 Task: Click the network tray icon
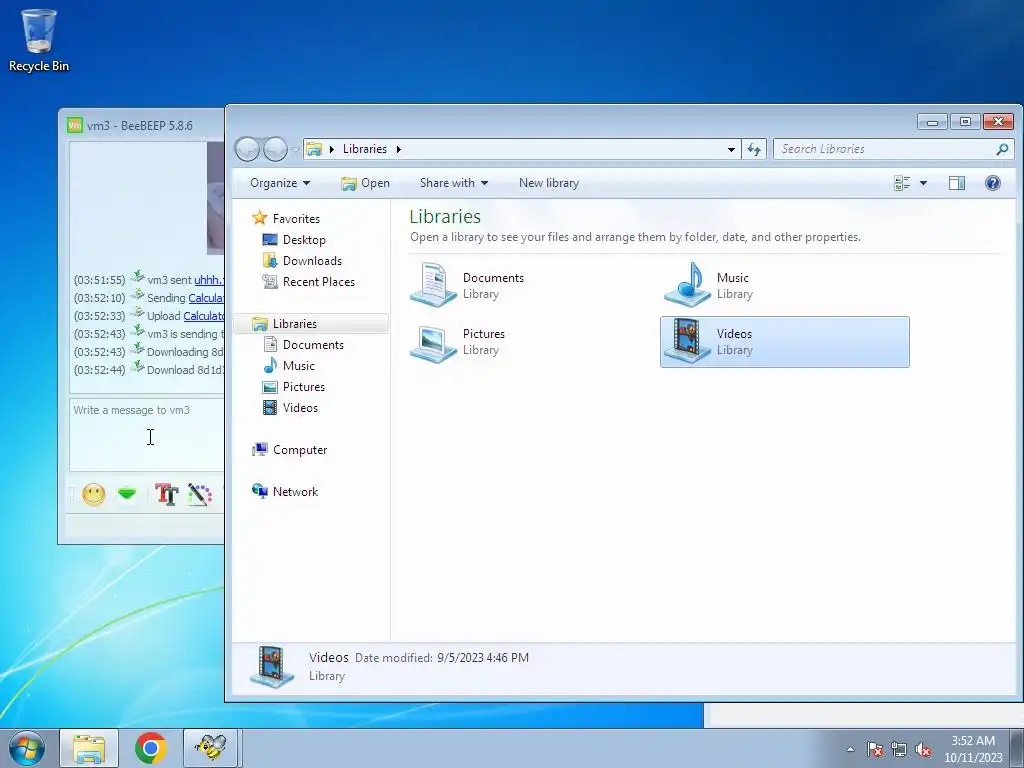tap(899, 750)
